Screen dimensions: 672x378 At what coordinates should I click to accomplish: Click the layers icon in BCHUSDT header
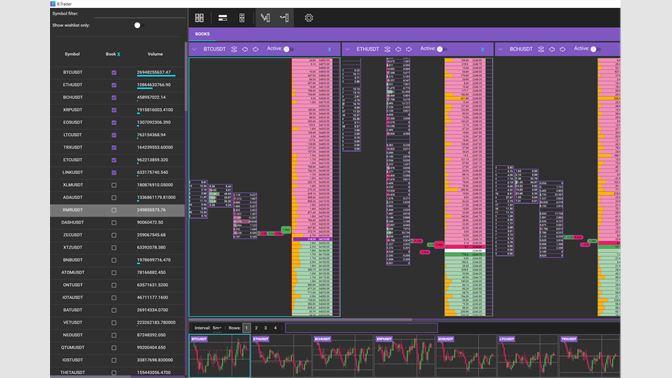[541, 49]
